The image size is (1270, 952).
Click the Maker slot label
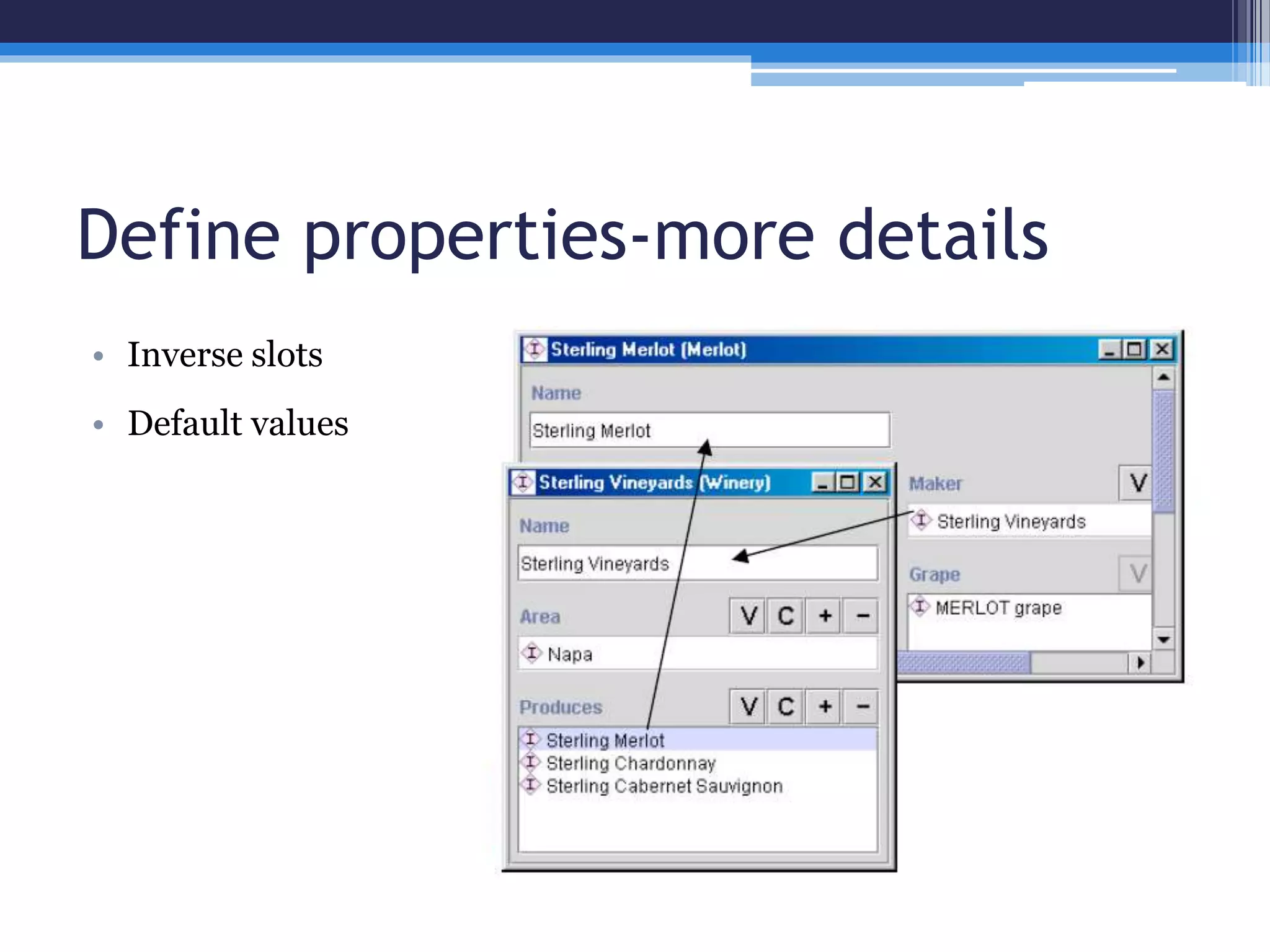935,483
